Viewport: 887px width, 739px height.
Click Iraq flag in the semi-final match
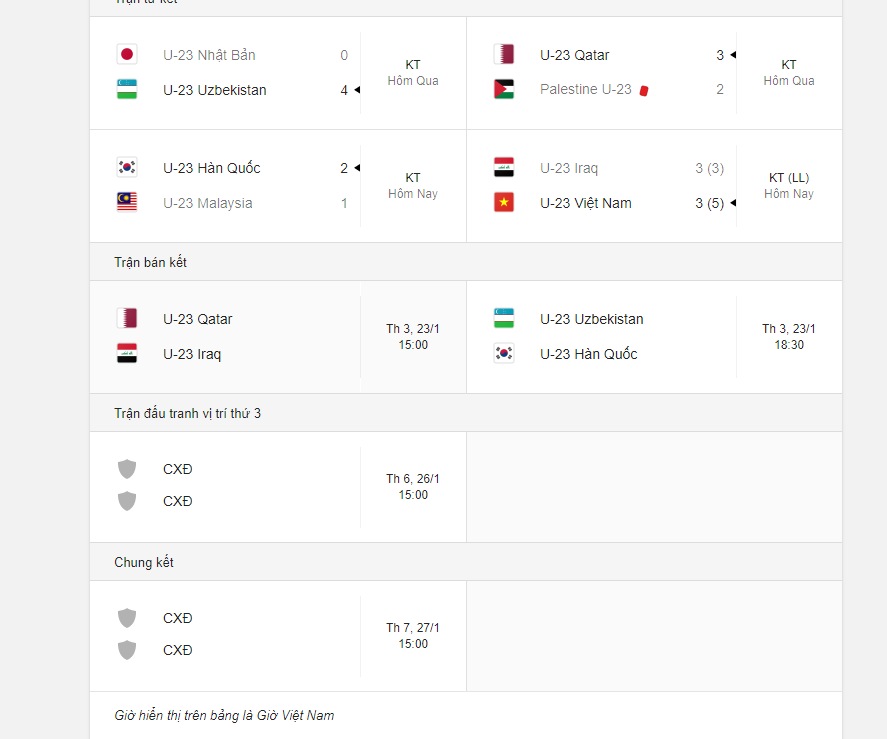(126, 354)
